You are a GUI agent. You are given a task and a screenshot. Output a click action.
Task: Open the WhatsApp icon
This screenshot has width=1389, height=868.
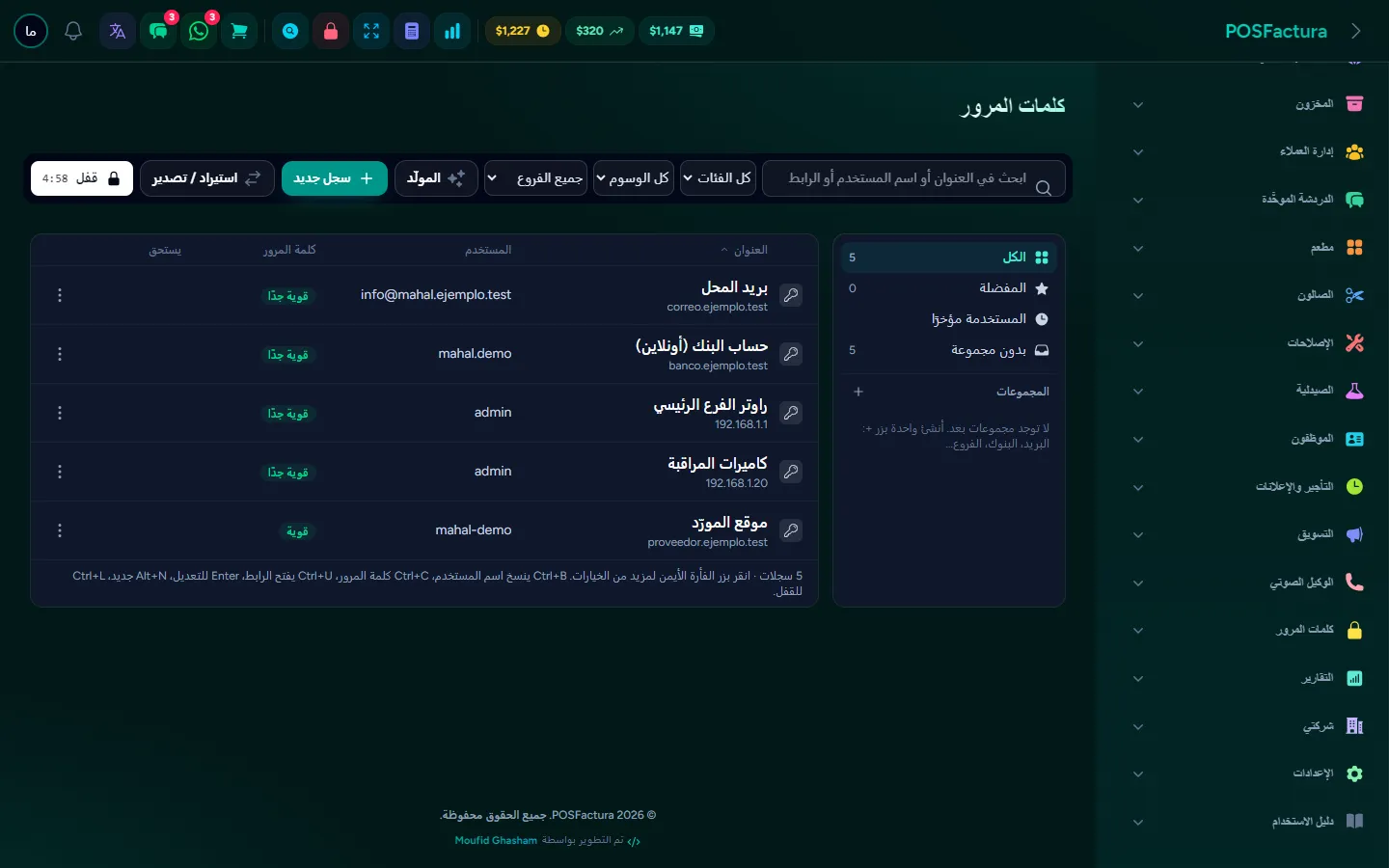click(199, 31)
